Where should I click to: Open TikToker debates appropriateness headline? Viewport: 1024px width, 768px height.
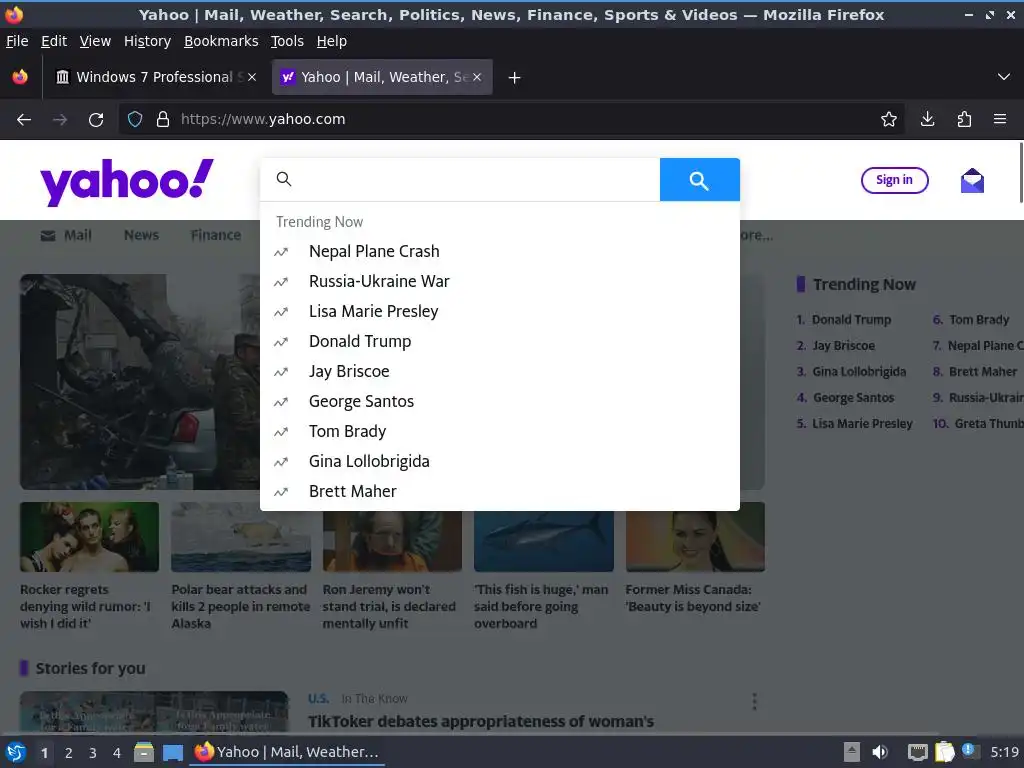[x=481, y=722]
